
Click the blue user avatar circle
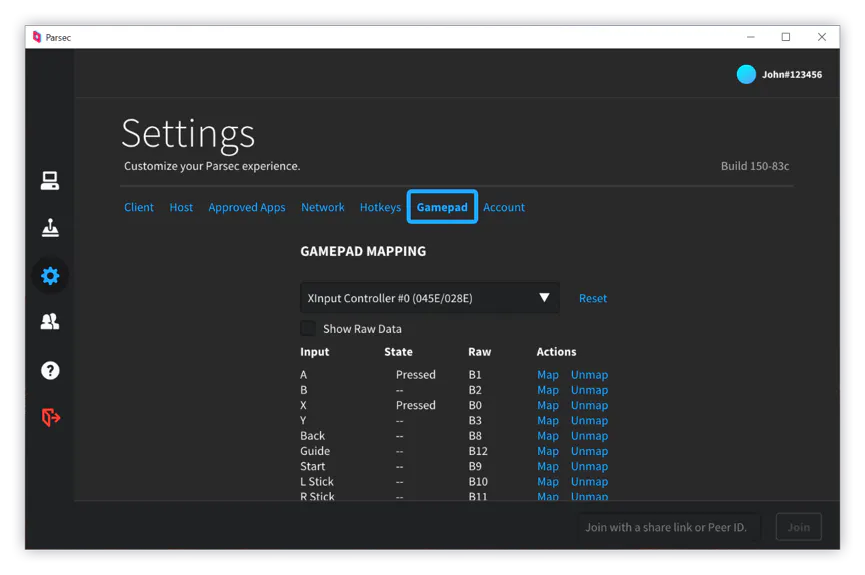coord(746,74)
